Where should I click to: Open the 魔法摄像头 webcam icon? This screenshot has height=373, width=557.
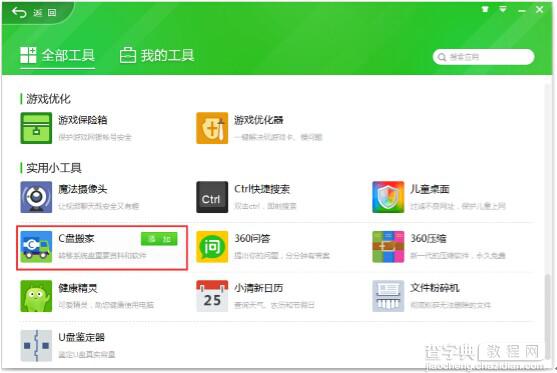coord(36,197)
